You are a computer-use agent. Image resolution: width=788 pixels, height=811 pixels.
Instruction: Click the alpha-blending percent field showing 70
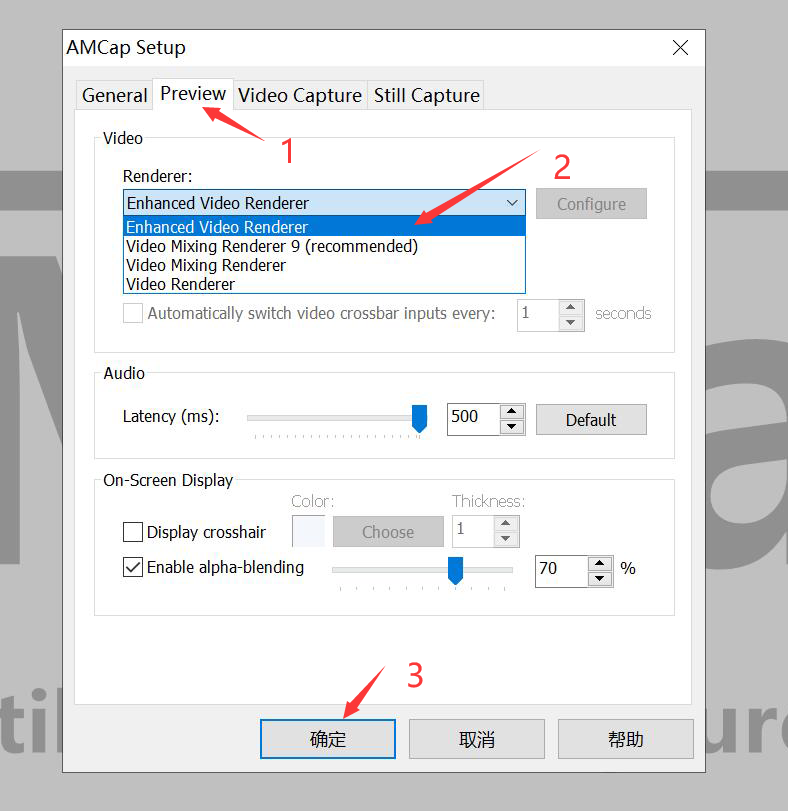tap(562, 571)
